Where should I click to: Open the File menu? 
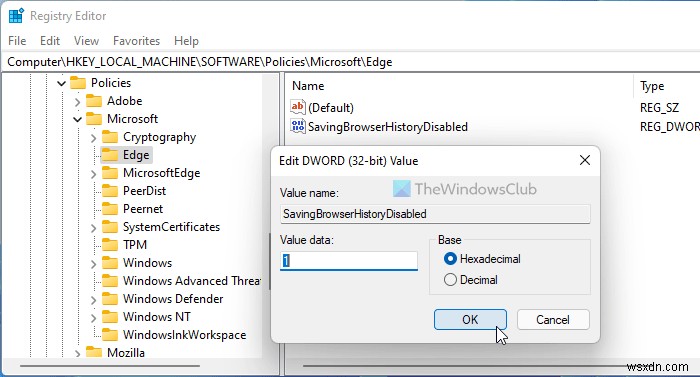17,41
